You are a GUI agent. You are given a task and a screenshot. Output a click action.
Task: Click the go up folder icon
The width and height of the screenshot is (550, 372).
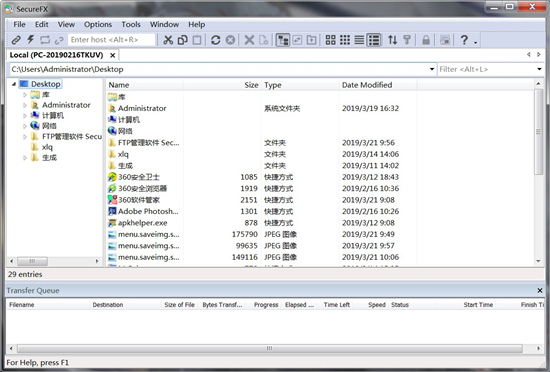tap(311, 40)
